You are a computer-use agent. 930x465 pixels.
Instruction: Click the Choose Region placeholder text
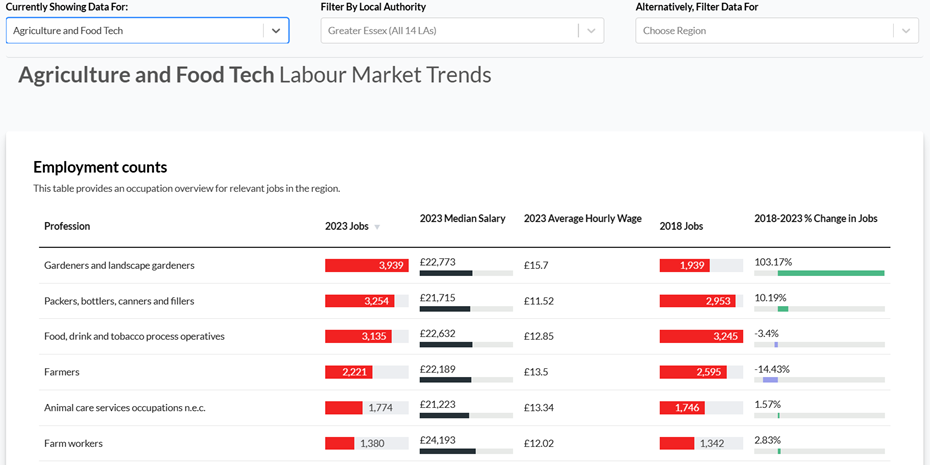(675, 31)
